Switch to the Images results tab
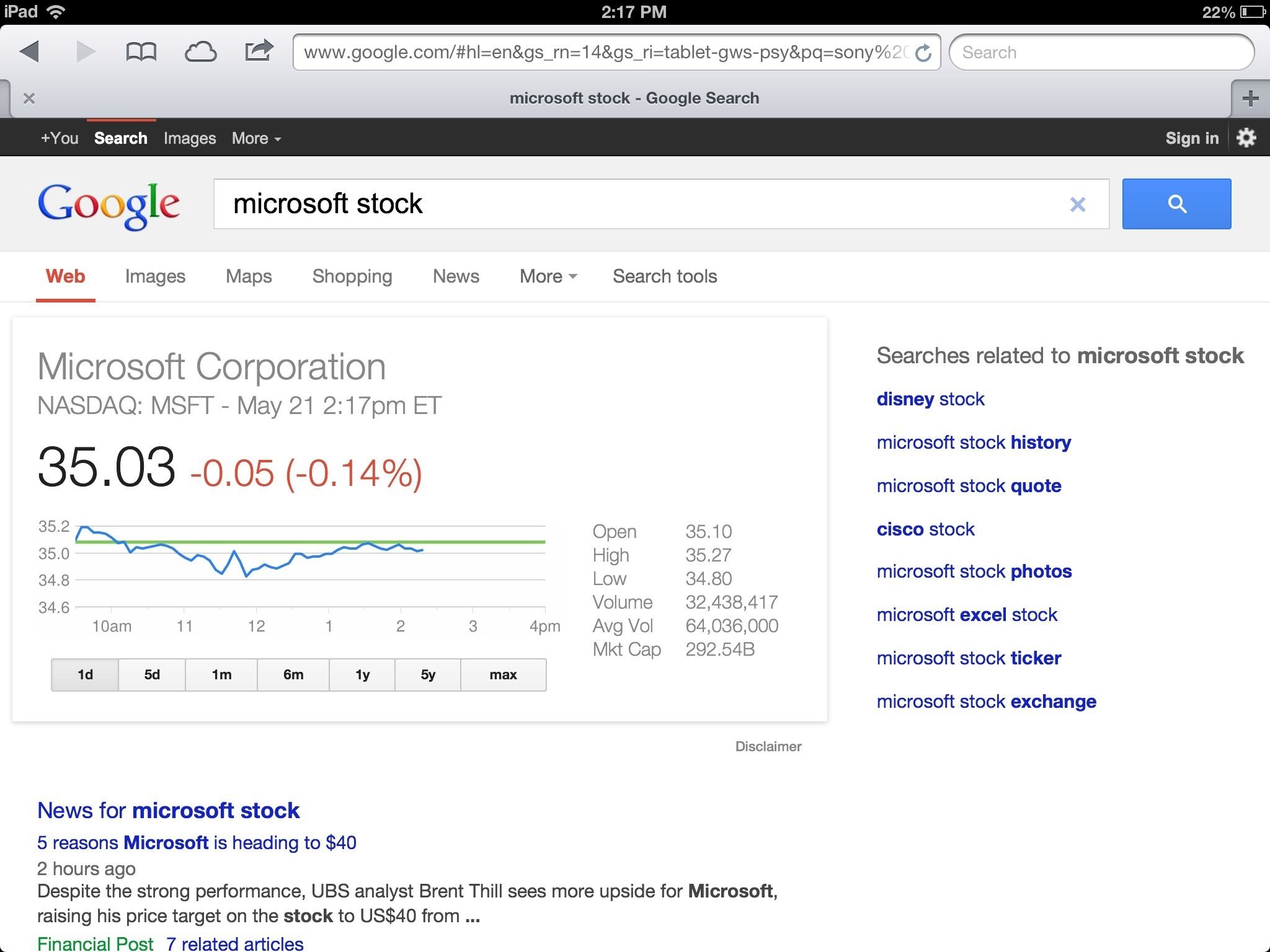Viewport: 1270px width, 952px height. 155,276
